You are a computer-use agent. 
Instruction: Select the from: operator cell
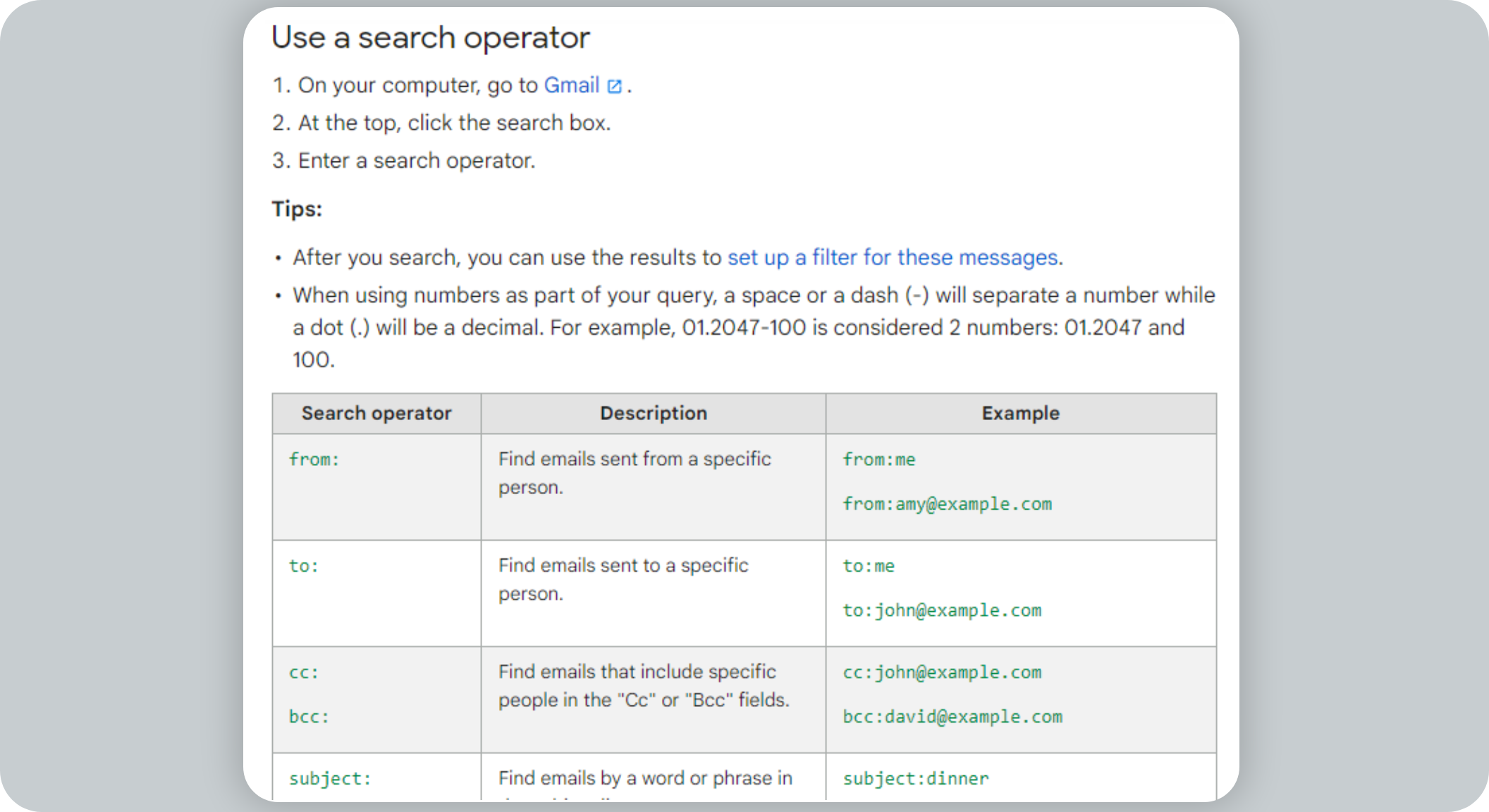(314, 459)
